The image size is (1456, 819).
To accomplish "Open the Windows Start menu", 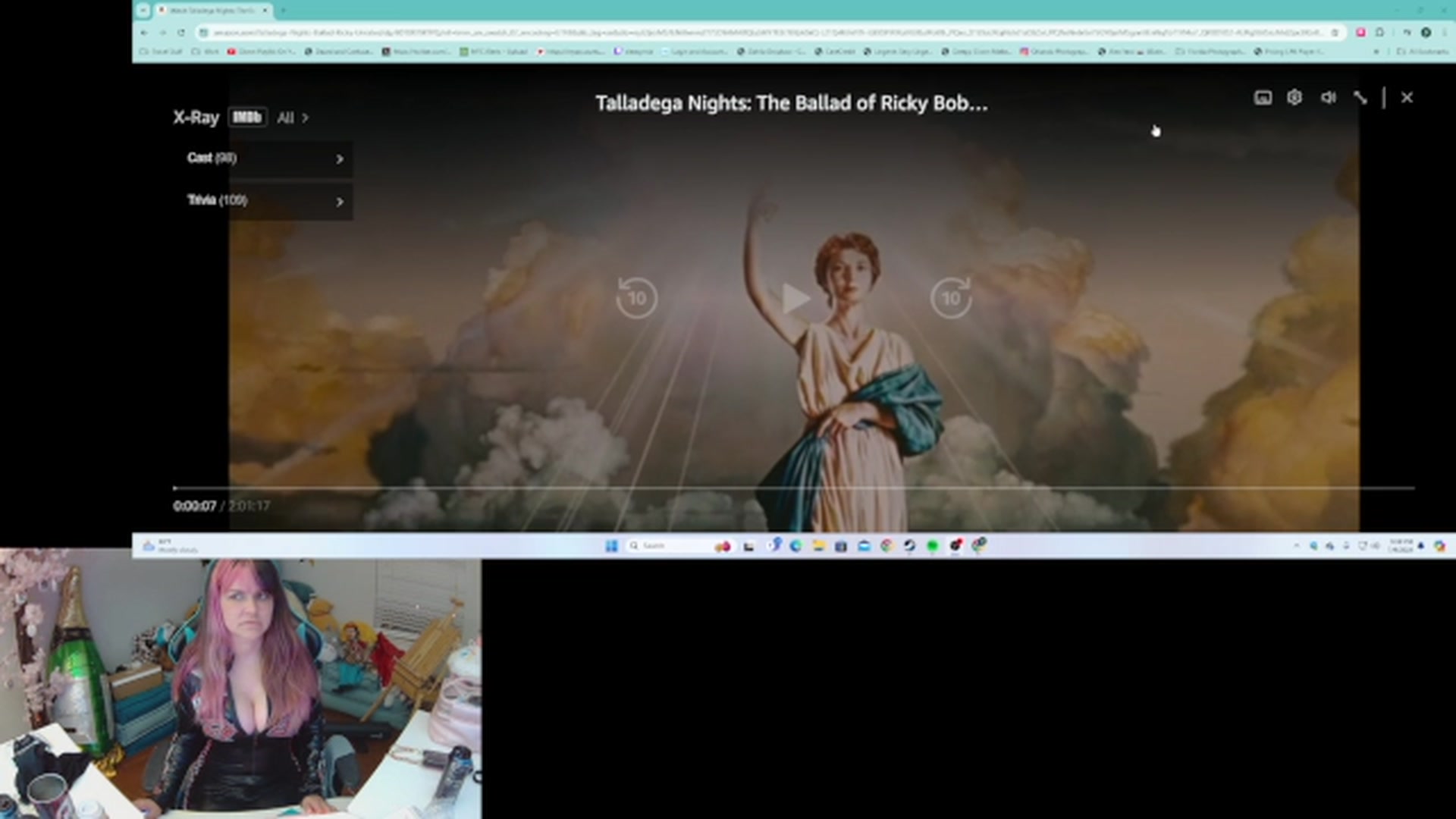I will 611,546.
